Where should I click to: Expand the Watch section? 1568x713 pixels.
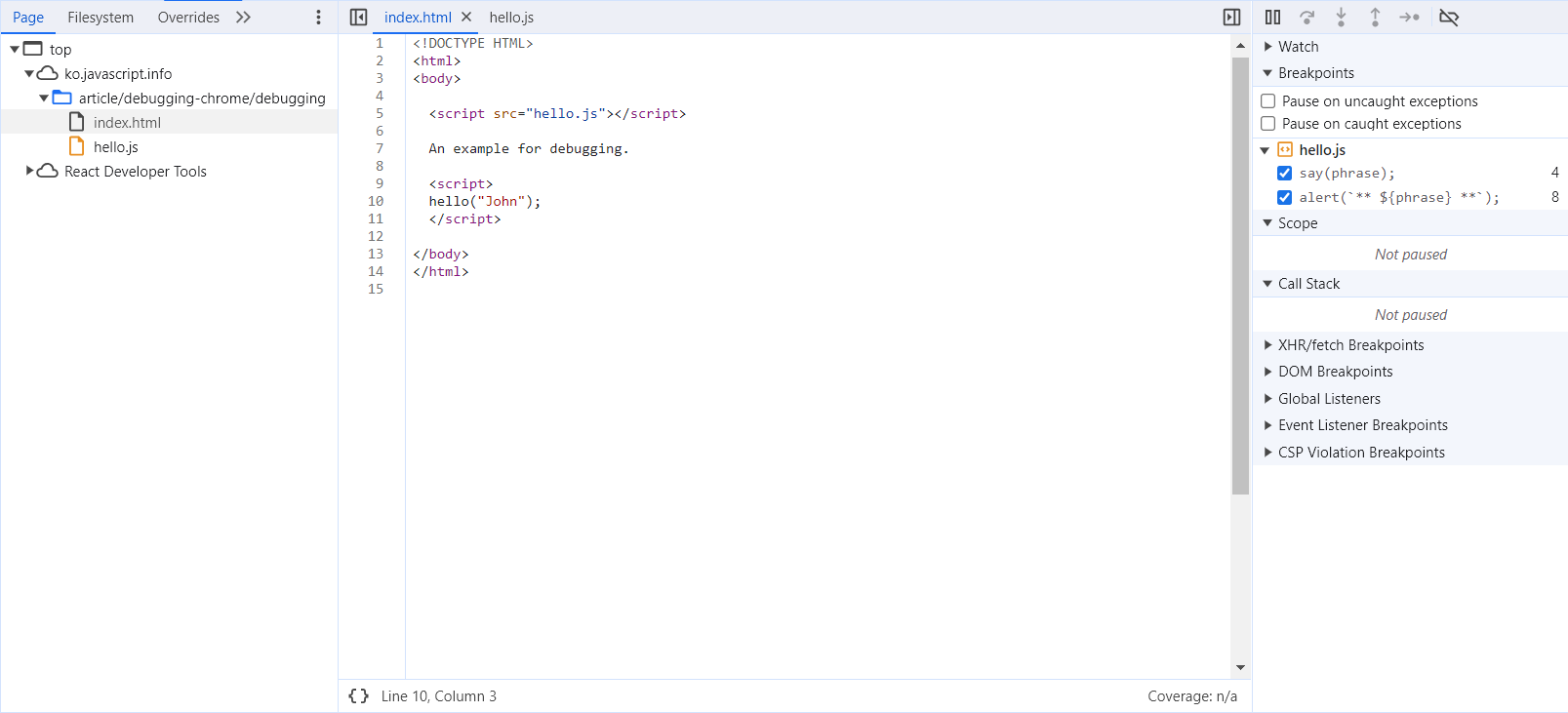click(x=1268, y=47)
